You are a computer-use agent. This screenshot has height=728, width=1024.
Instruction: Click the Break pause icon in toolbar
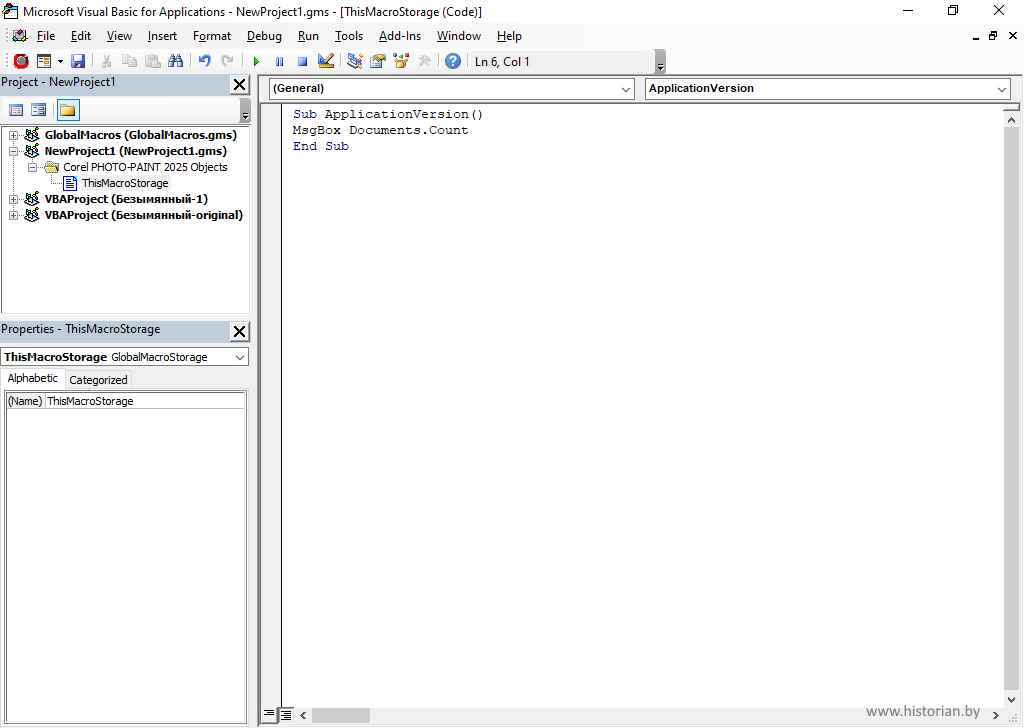coord(279,62)
